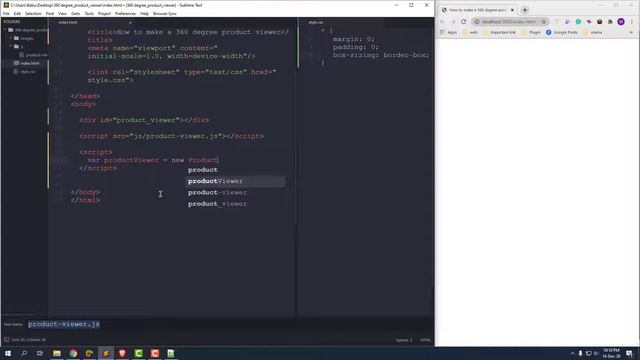
Task: Click the localhost address bar
Action: pyautogui.click(x=510, y=22)
